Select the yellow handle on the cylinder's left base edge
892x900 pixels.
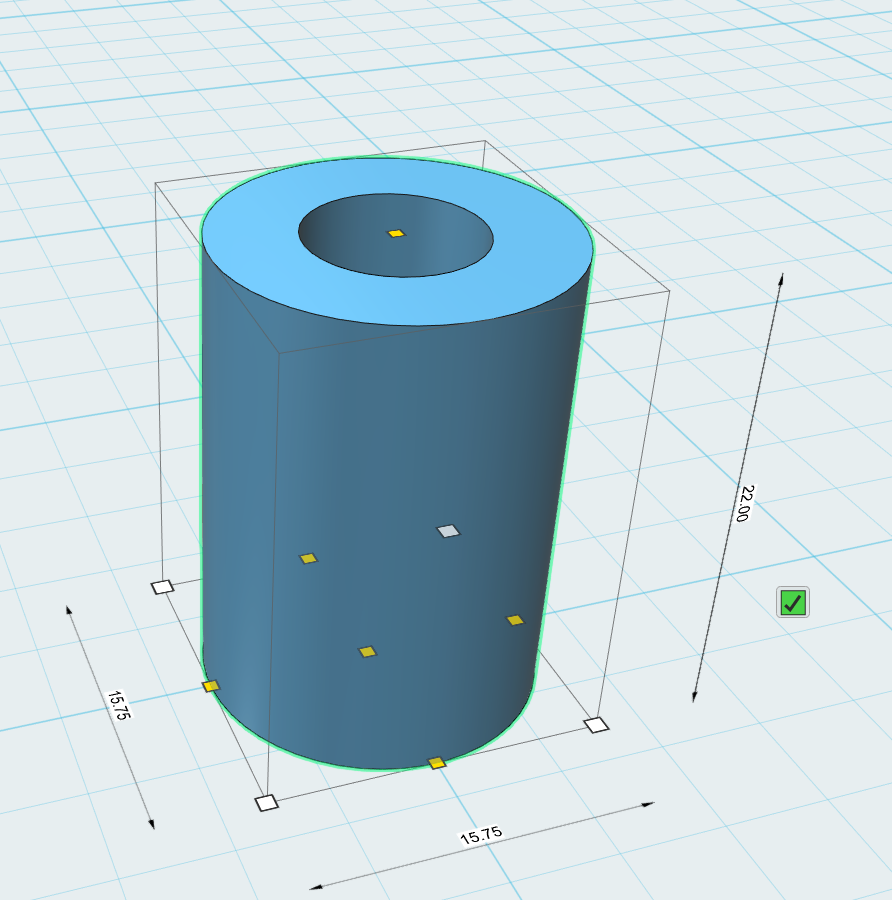[x=211, y=686]
